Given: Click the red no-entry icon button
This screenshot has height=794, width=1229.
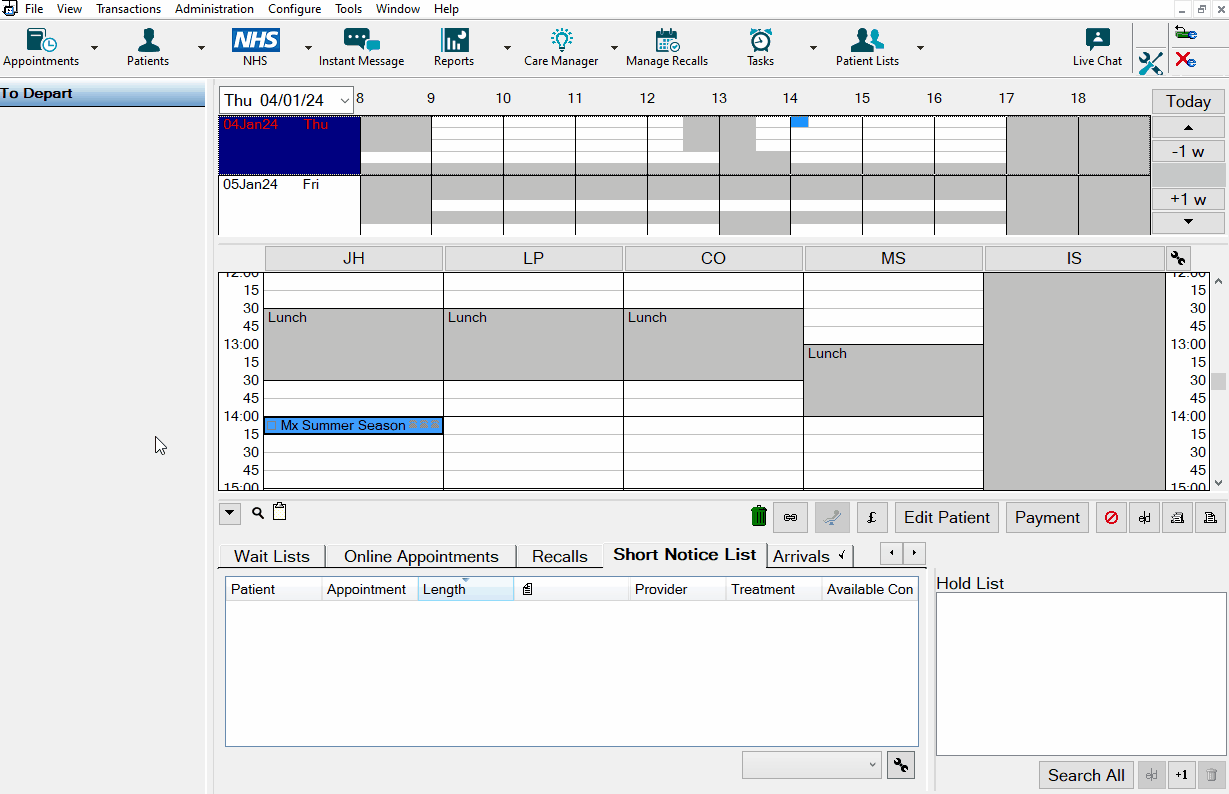Looking at the screenshot, I should (1111, 517).
